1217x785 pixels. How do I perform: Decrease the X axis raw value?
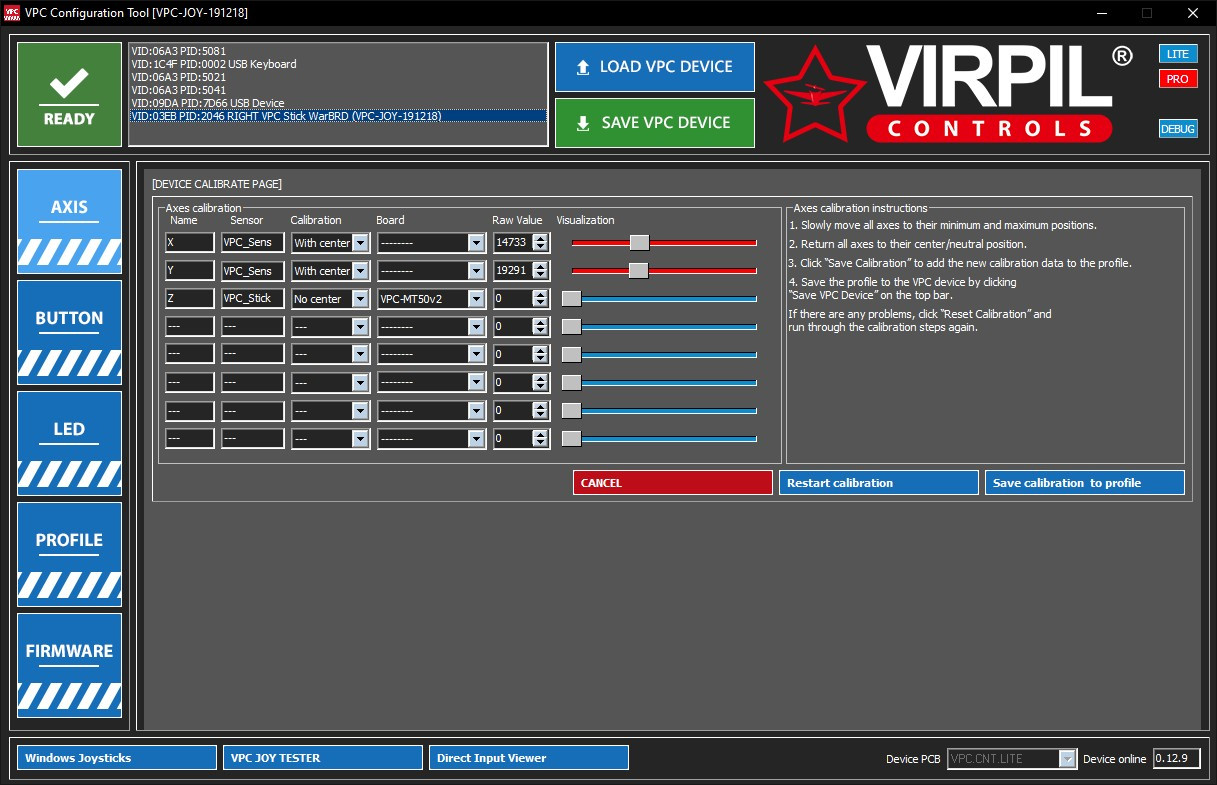coord(541,247)
